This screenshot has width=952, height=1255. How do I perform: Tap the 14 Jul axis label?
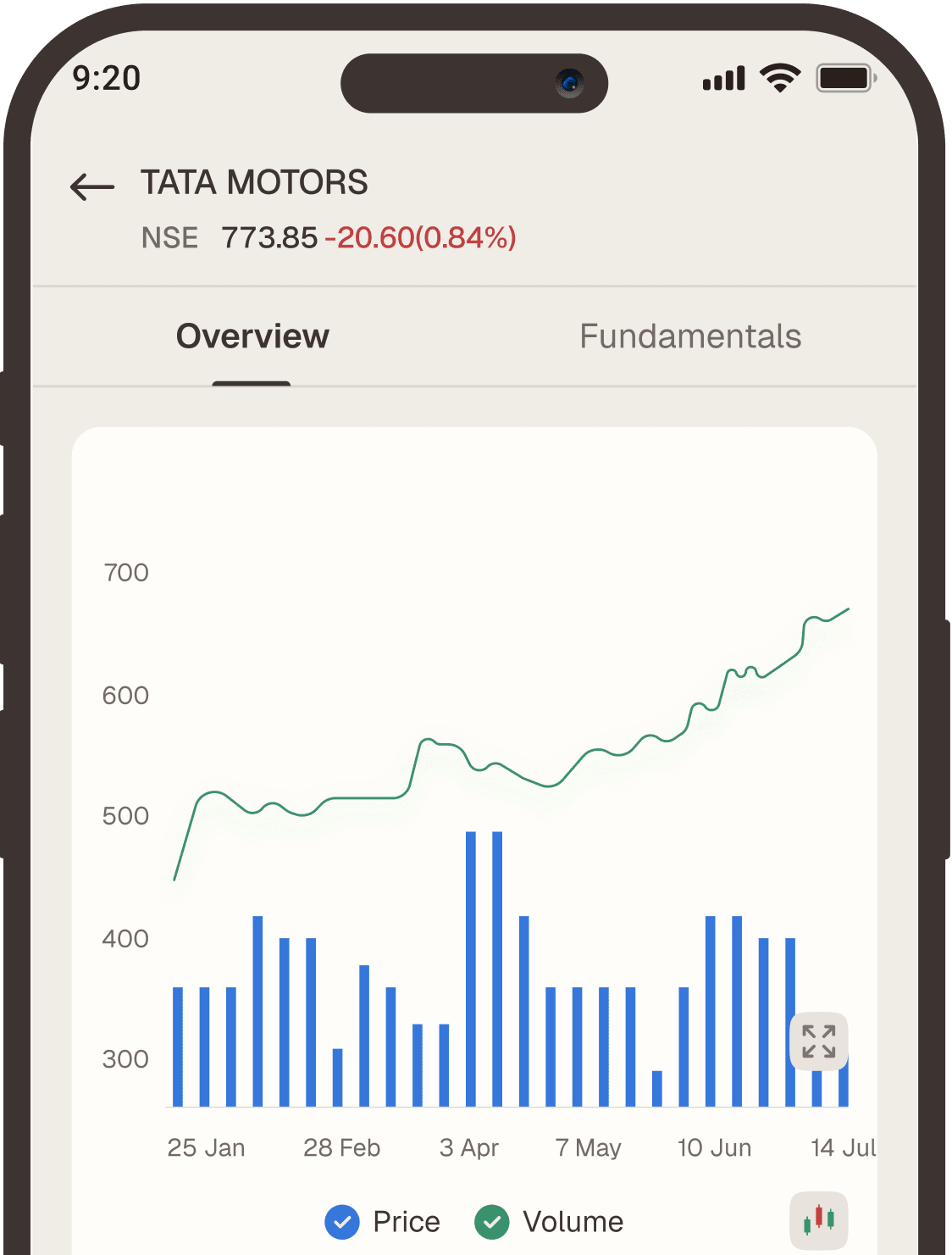(842, 1147)
